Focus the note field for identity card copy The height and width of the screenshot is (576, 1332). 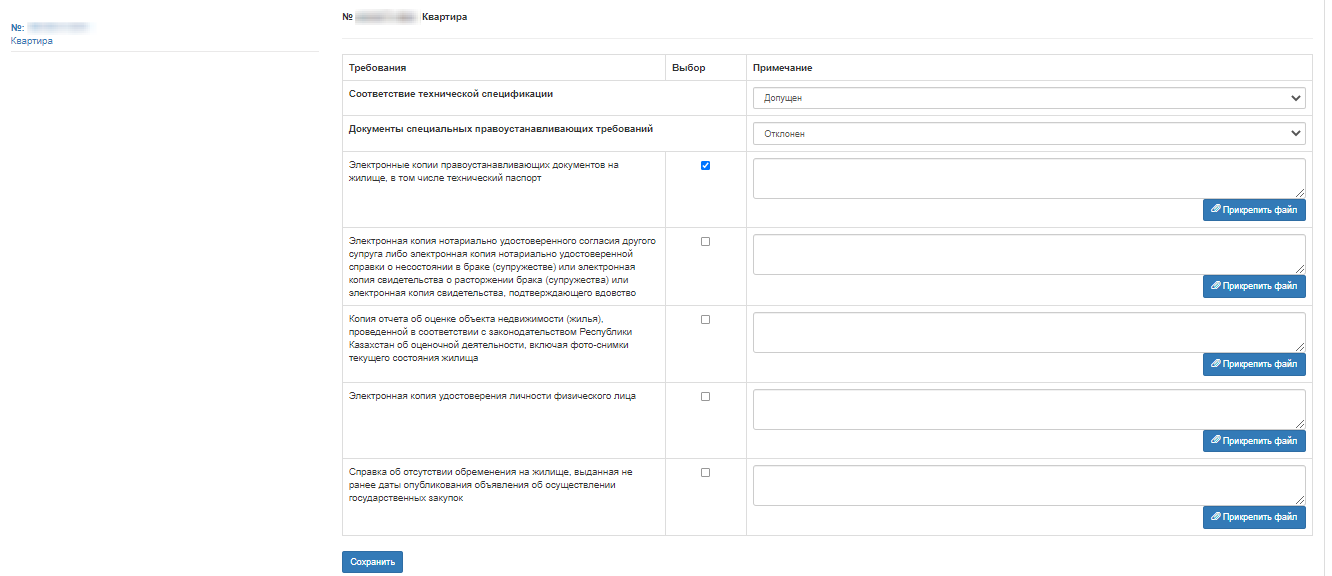click(x=1028, y=409)
